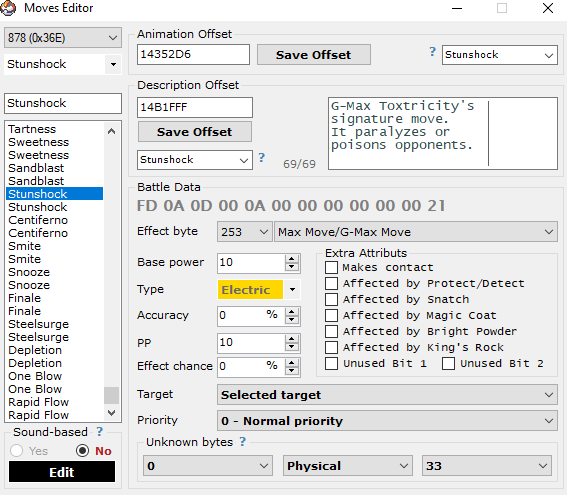Select the first Smite list entry
Image resolution: width=567 pixels, height=495 pixels.
pos(55,246)
